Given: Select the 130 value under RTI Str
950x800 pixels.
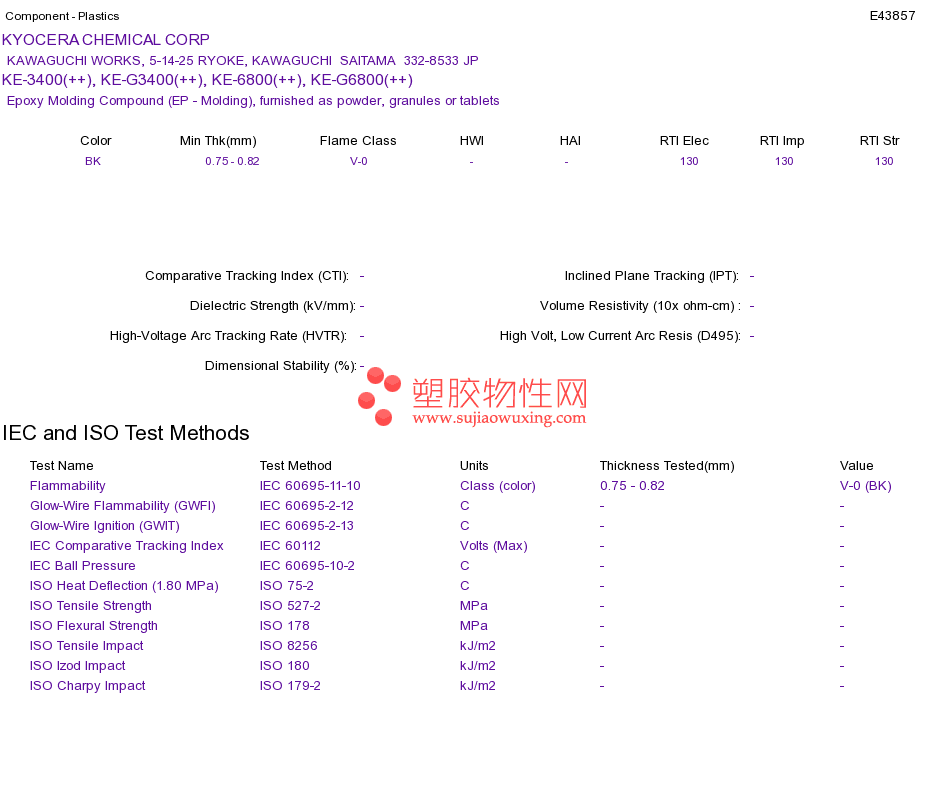Looking at the screenshot, I should point(884,161).
